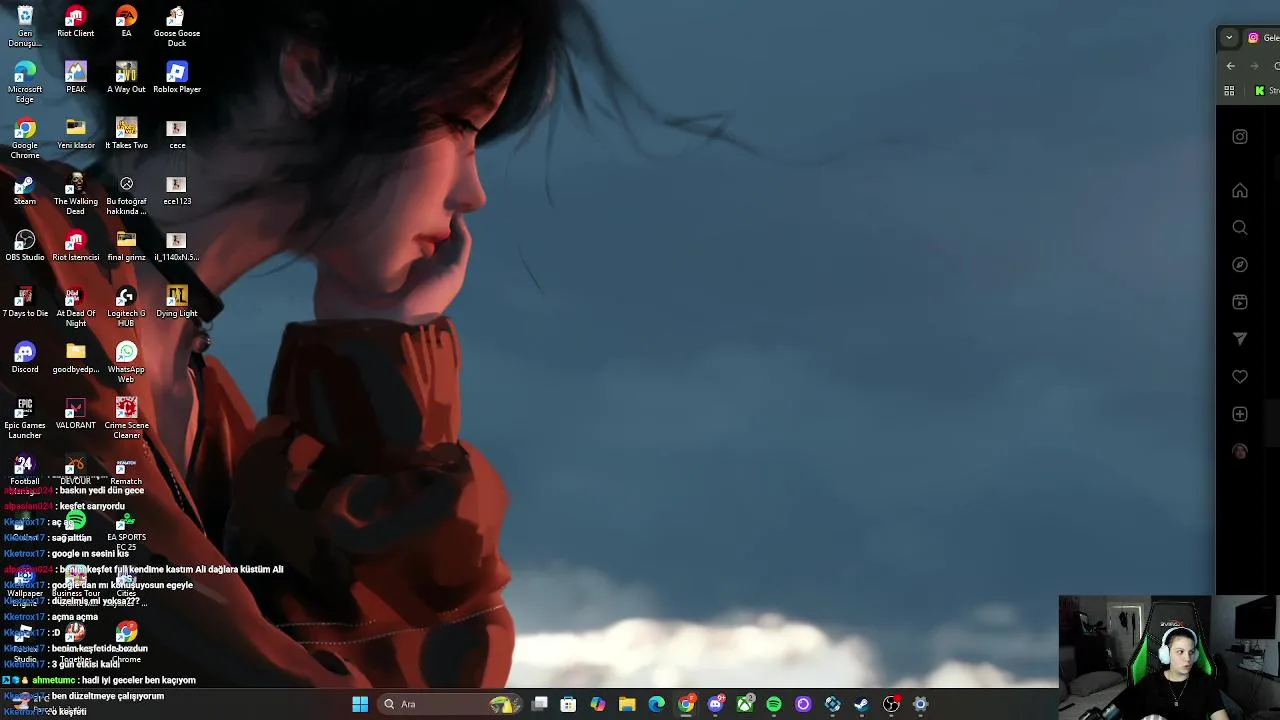This screenshot has width=1280, height=720.
Task: Select the Rematch desktop shortcut
Action: tap(126, 470)
